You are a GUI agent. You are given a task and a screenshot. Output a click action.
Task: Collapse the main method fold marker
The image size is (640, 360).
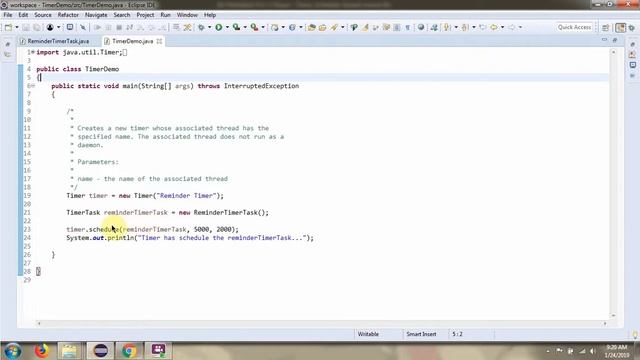pos(33,86)
